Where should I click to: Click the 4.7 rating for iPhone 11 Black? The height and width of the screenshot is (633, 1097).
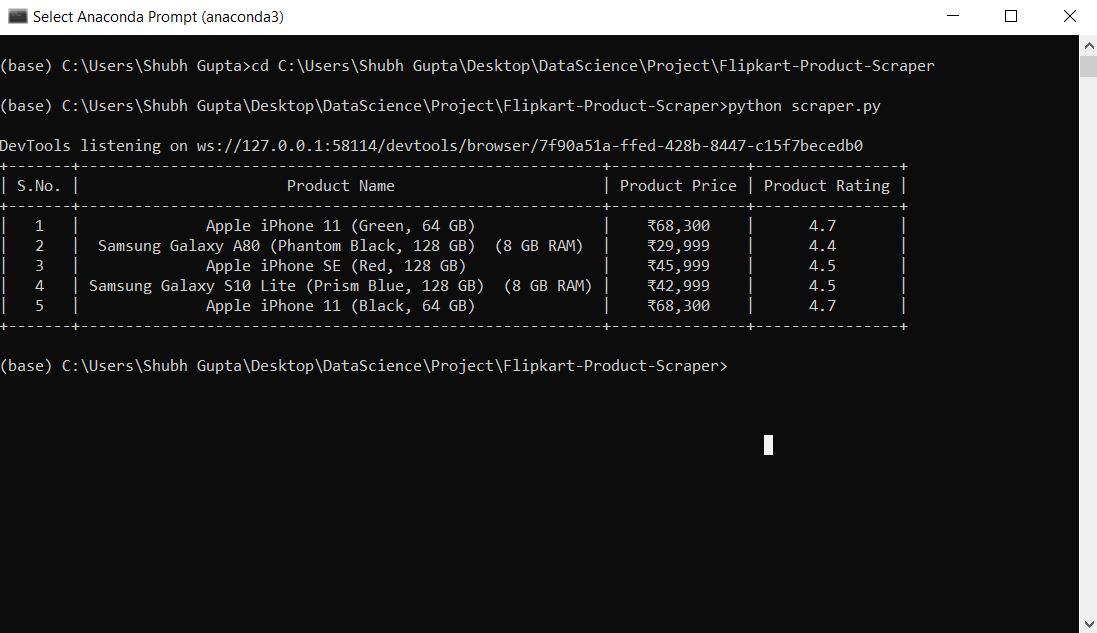[822, 305]
